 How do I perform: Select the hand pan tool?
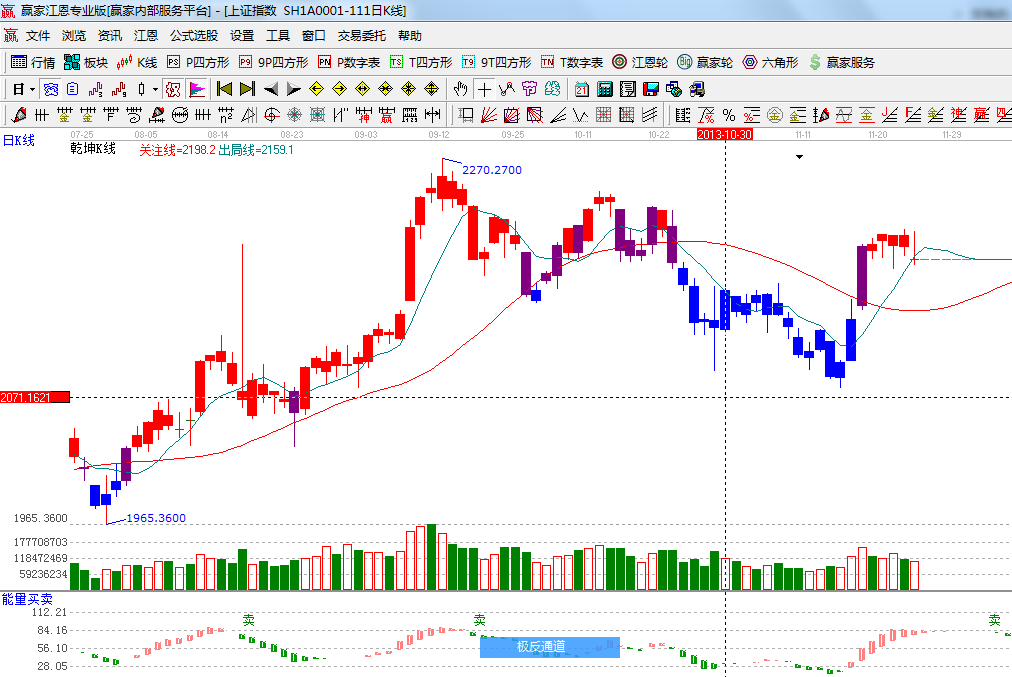coord(461,88)
